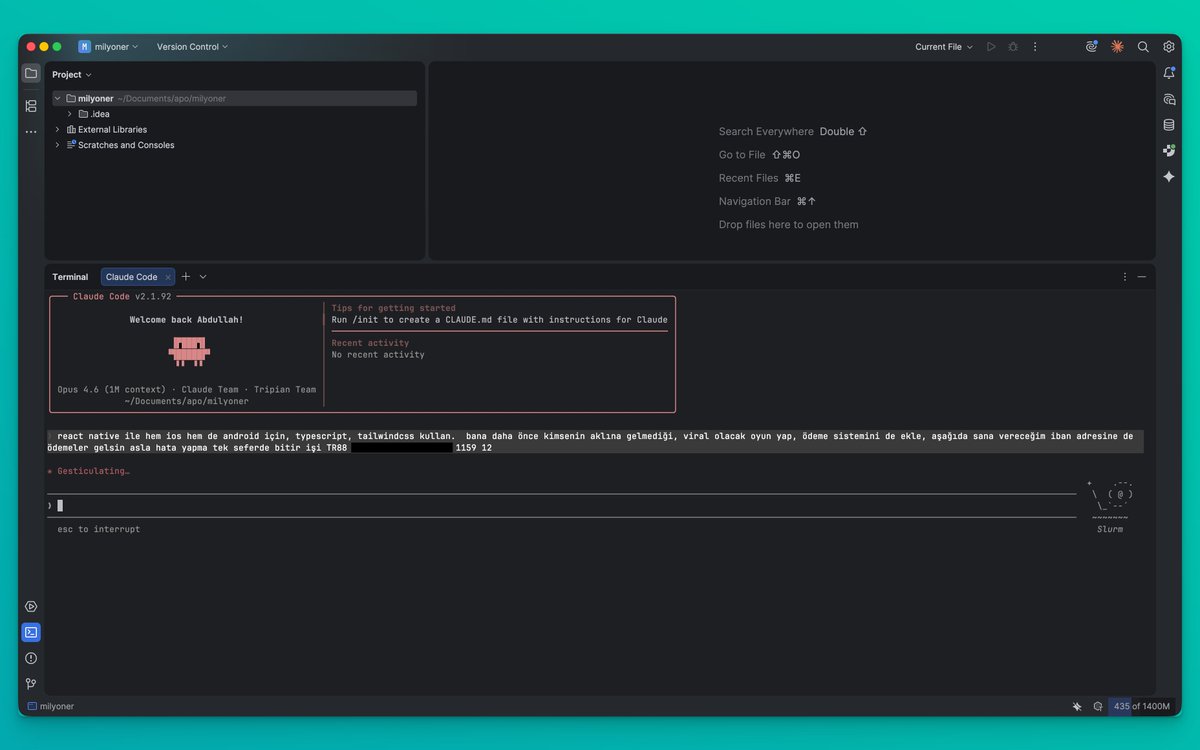The width and height of the screenshot is (1200, 750).
Task: Click the pink Claude mascot pixel art
Action: 189,350
